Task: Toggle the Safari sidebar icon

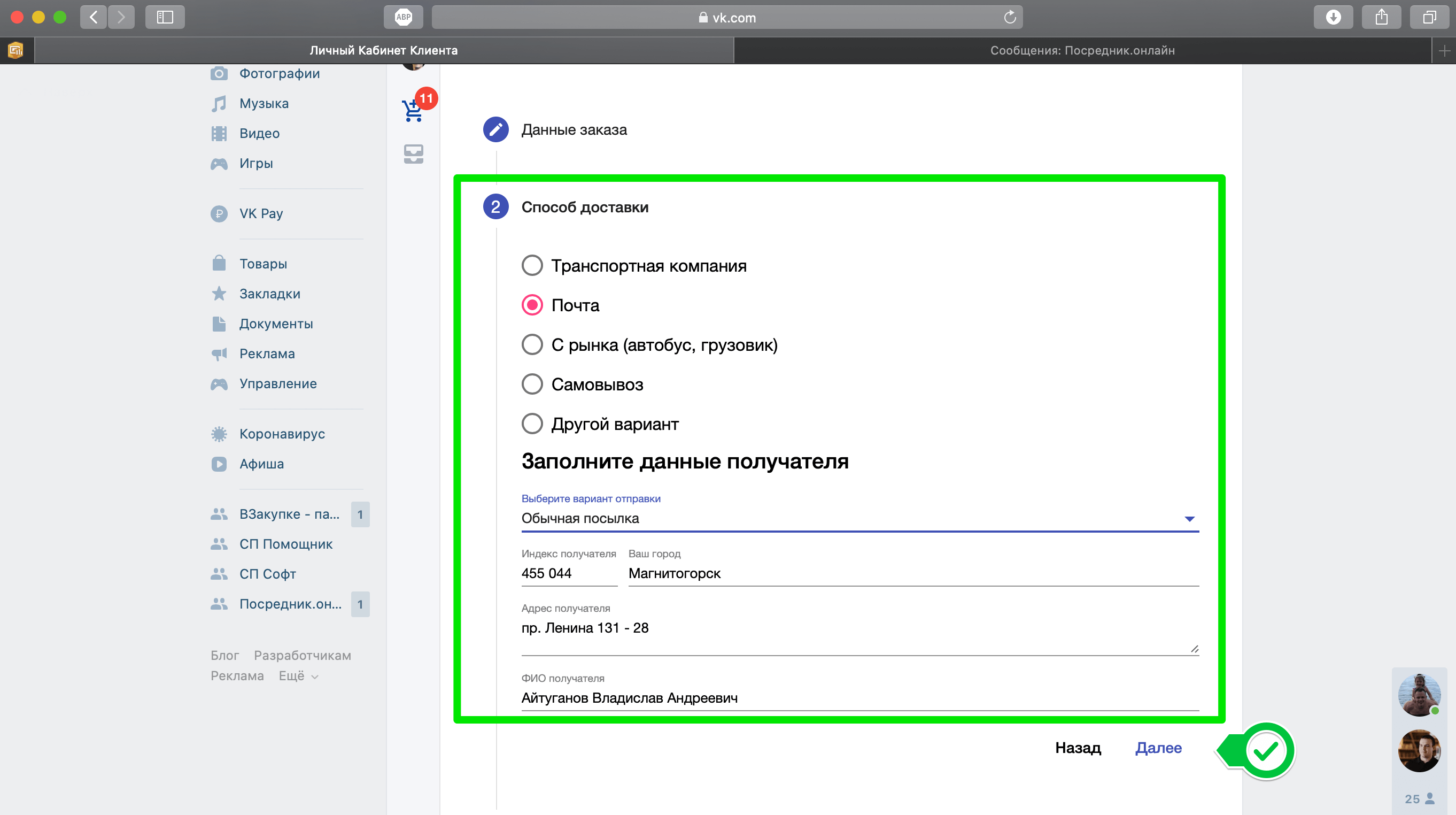Action: 165,17
